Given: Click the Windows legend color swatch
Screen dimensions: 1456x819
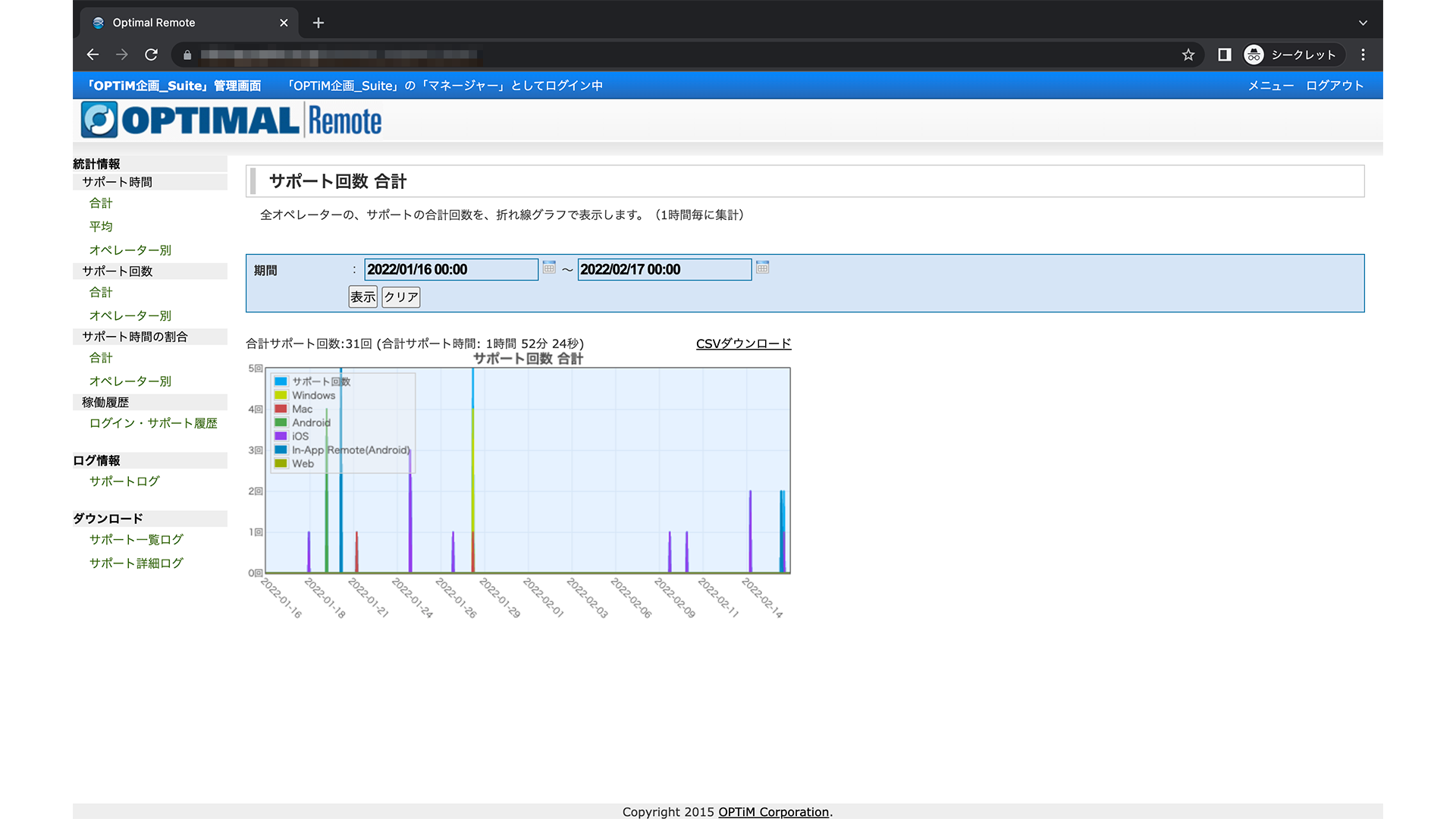Looking at the screenshot, I should 281,395.
